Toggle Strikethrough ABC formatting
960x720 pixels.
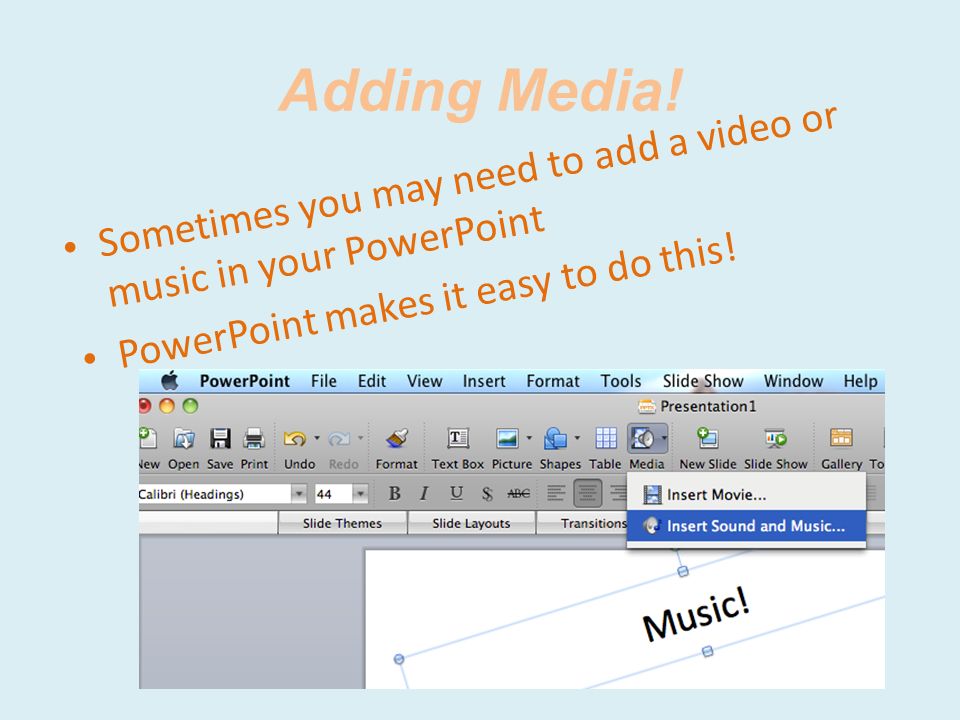pyautogui.click(x=519, y=493)
